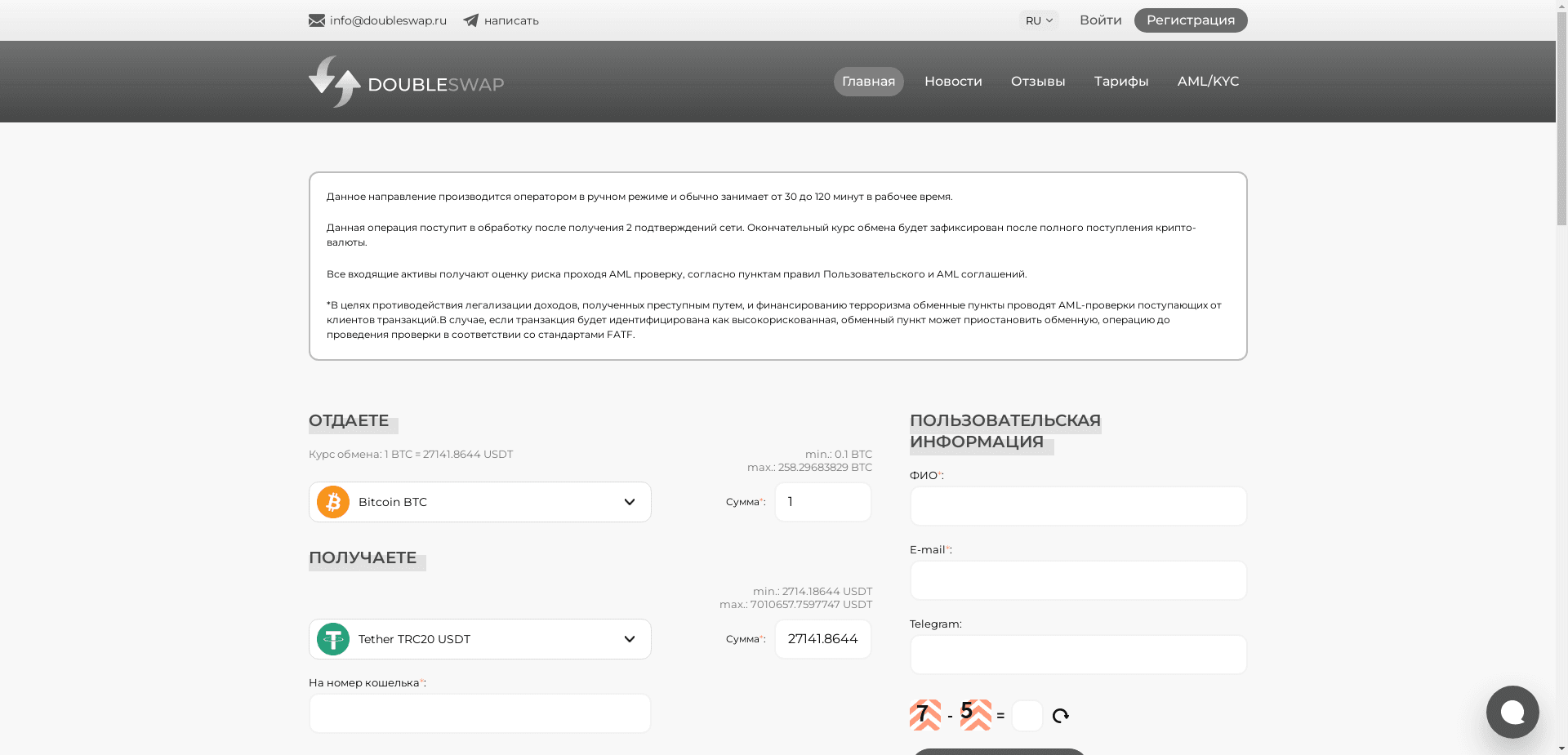
Task: Click the Telegram paper plane icon
Action: 471,20
